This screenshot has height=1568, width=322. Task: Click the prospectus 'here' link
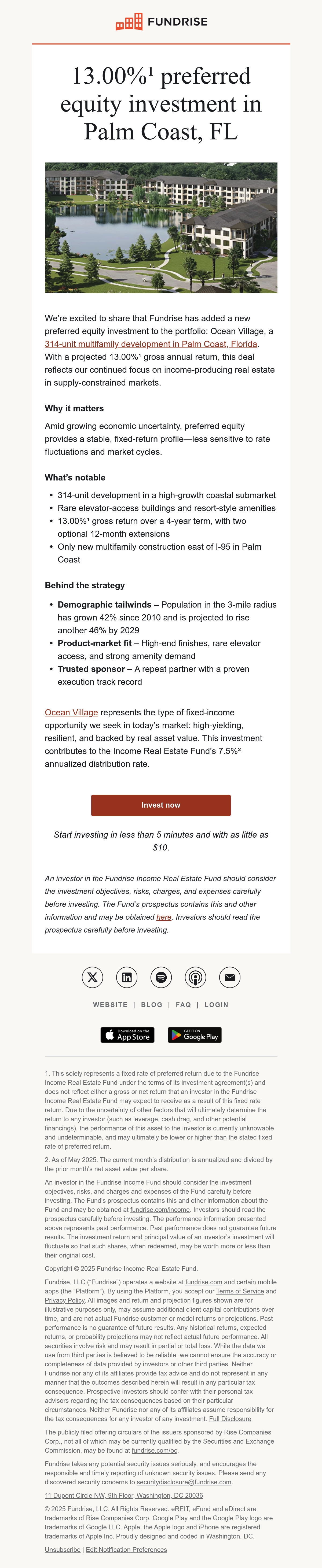pos(164,917)
